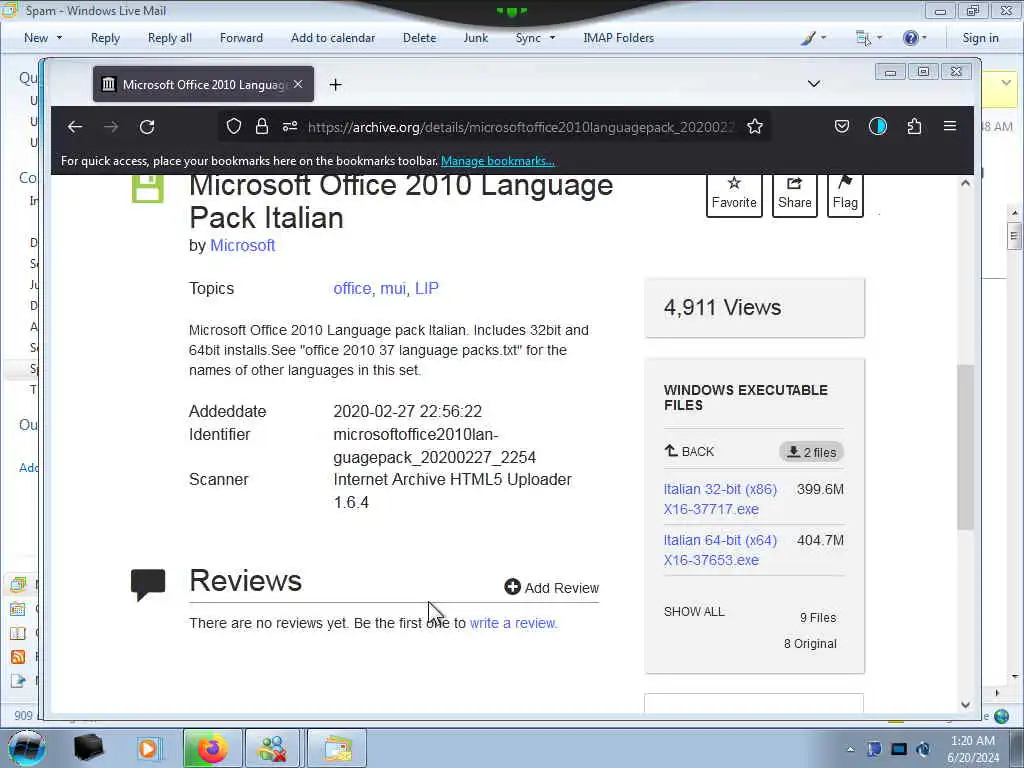
Task: Click BACK in download options
Action: 689,451
